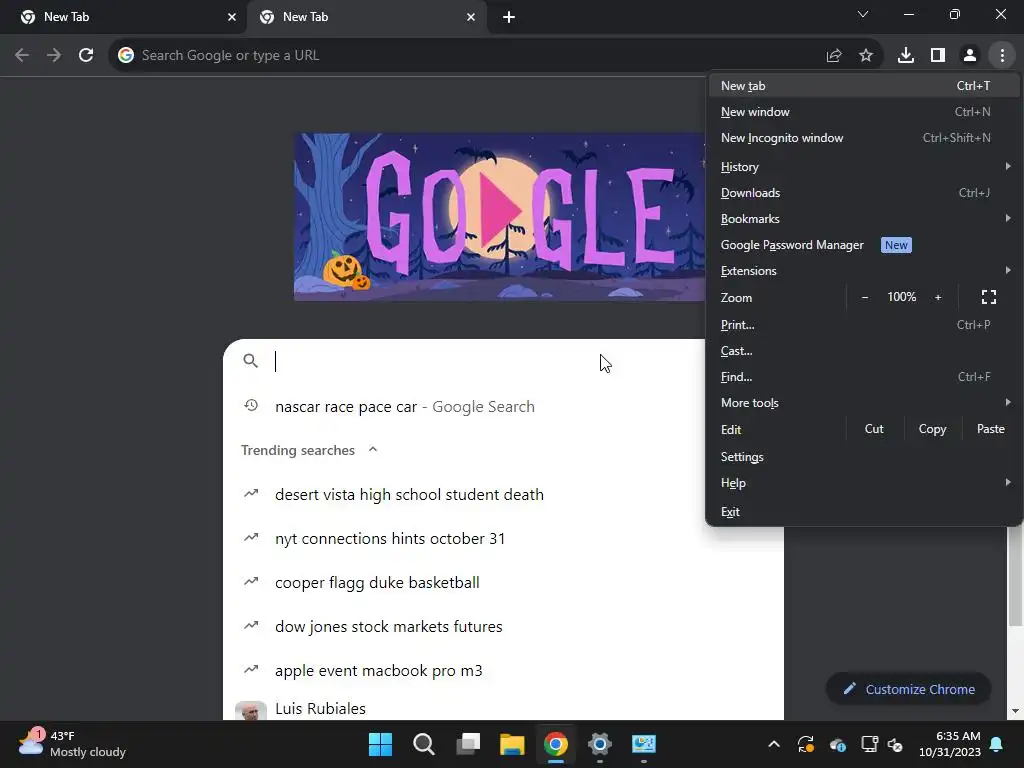Click the Copy button

pos(932,429)
